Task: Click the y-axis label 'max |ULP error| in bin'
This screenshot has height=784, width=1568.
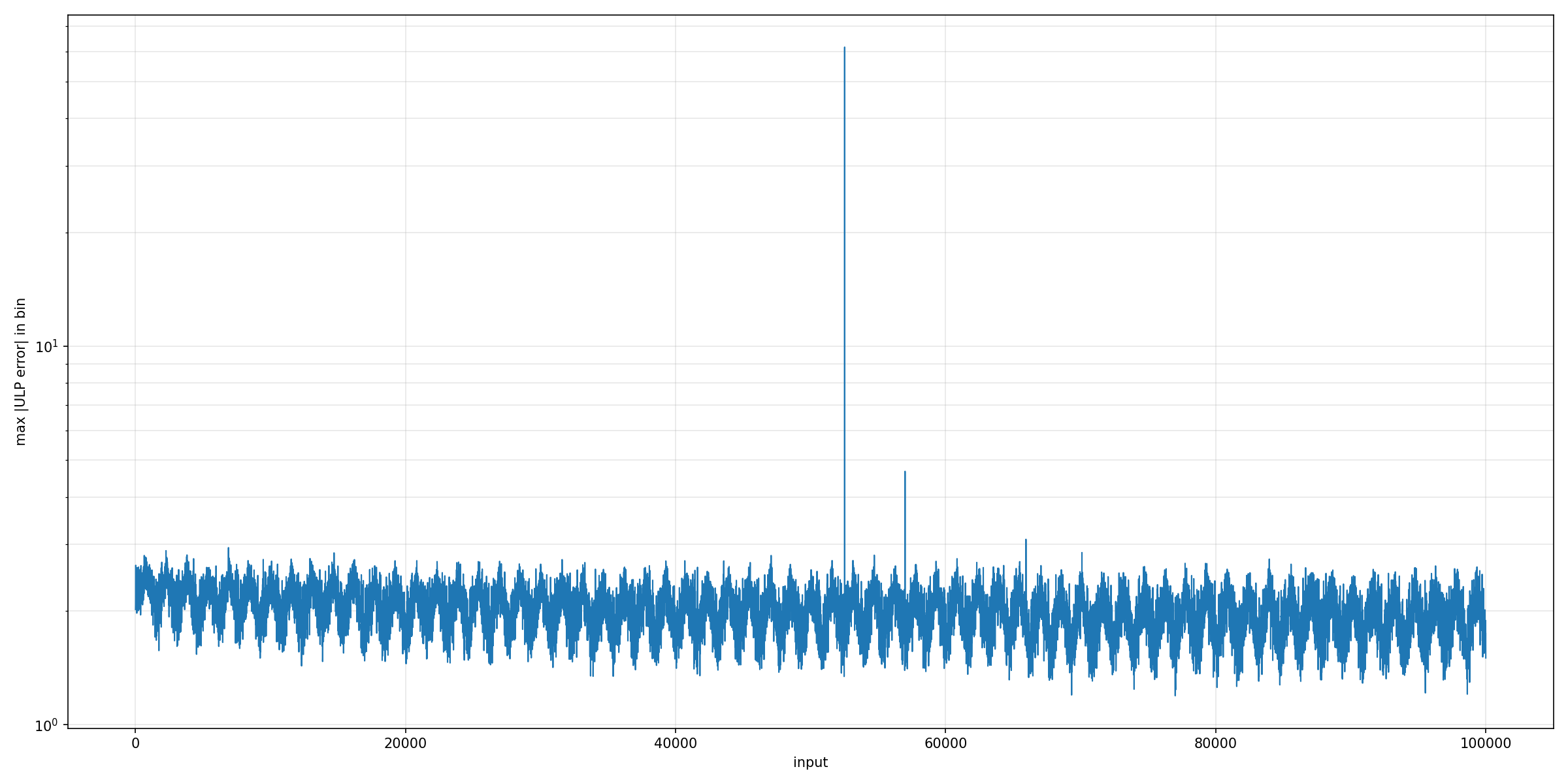Action: point(20,371)
